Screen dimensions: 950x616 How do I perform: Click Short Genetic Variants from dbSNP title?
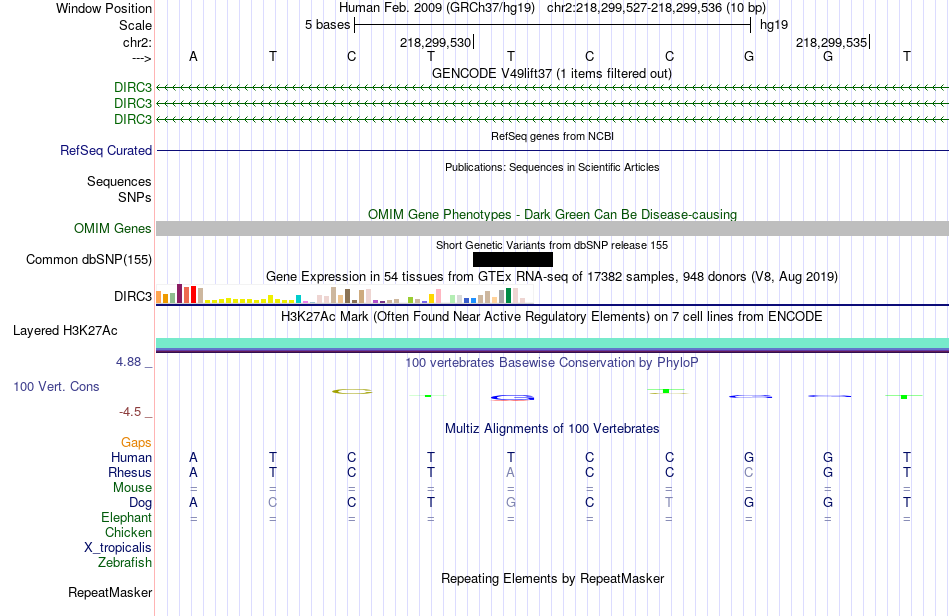(x=552, y=245)
